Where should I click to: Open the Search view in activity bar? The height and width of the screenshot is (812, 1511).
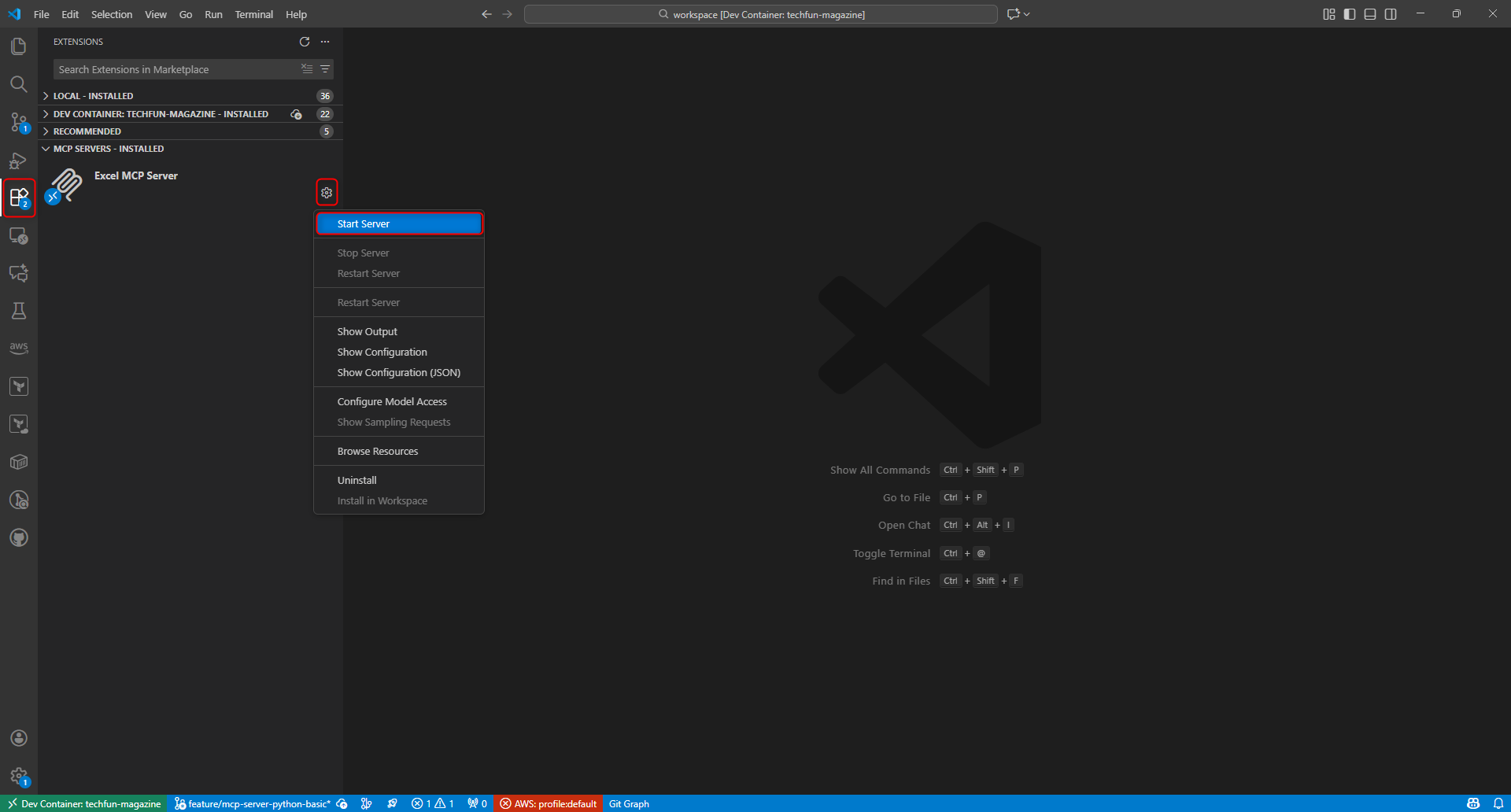(19, 84)
